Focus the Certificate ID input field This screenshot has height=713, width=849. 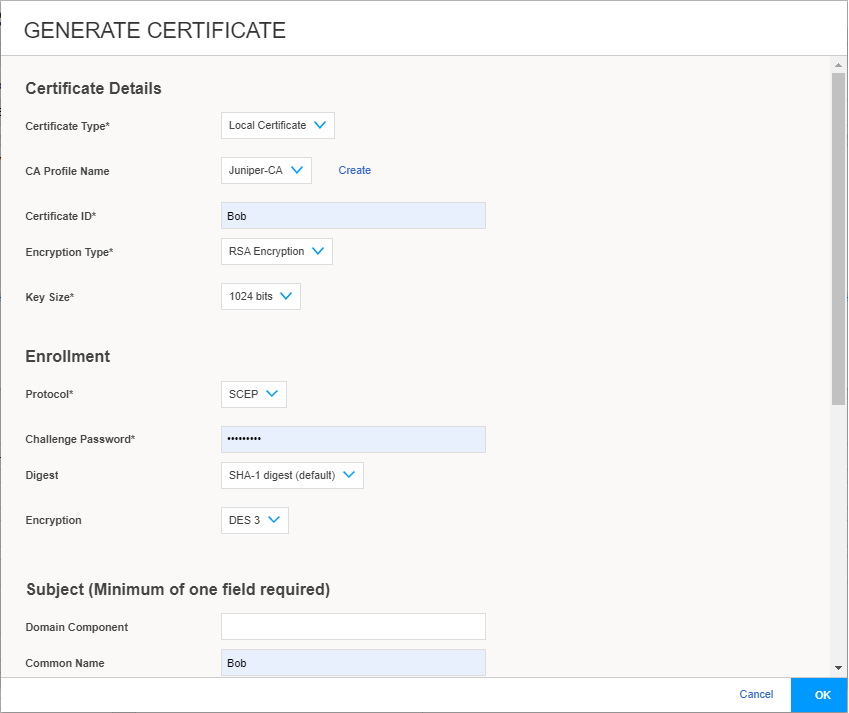[353, 216]
